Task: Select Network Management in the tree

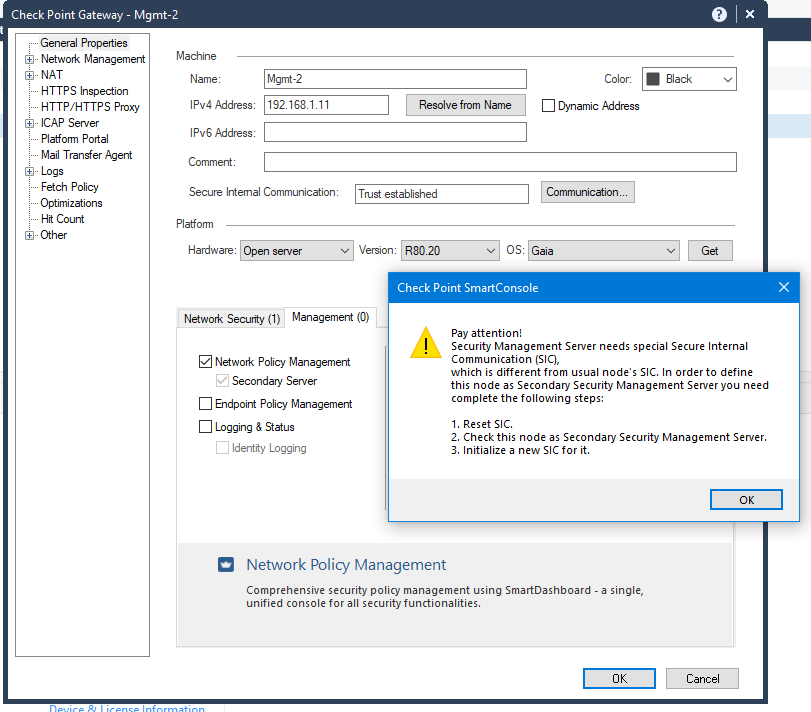Action: point(93,59)
